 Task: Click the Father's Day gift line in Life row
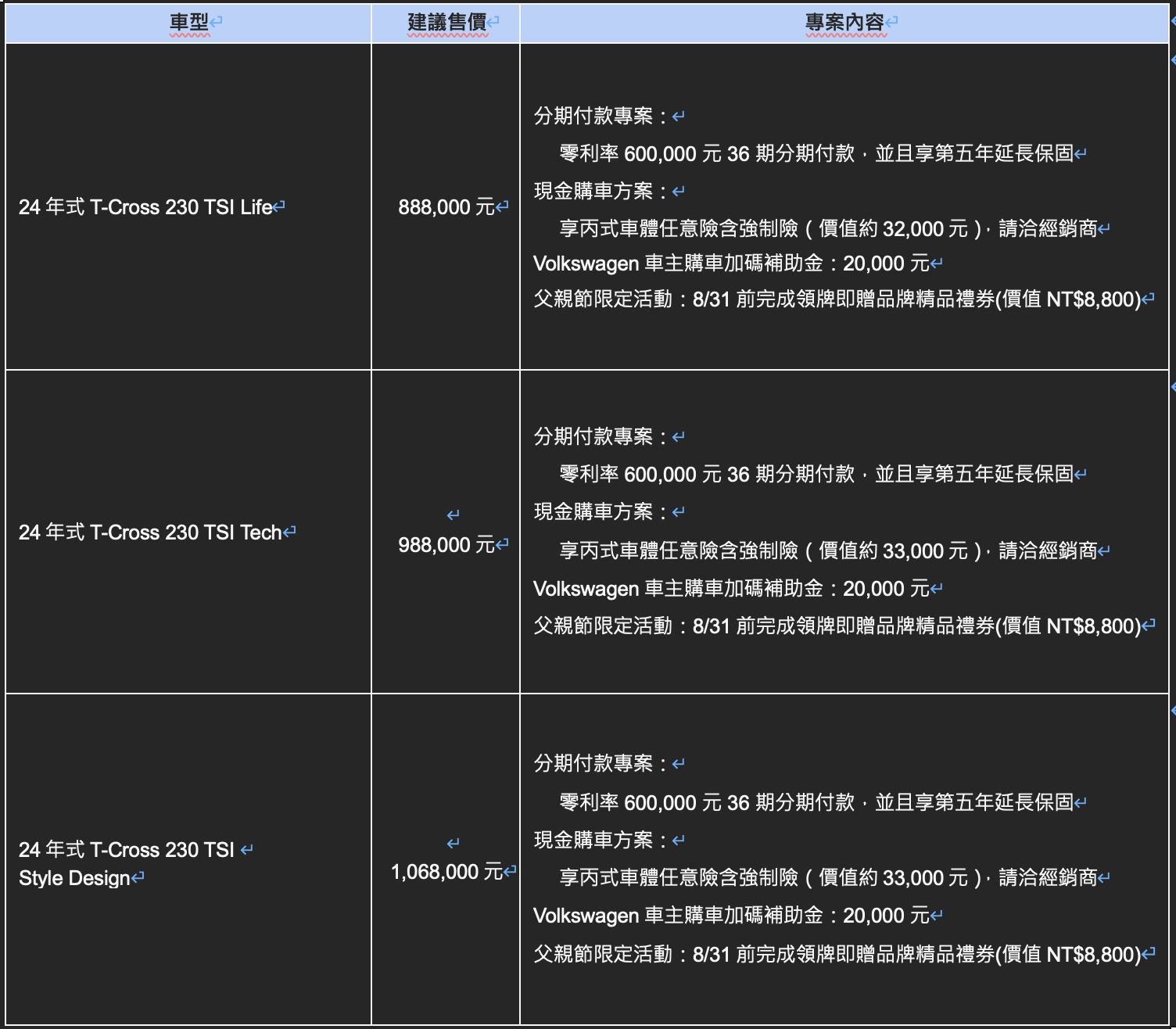point(837,299)
